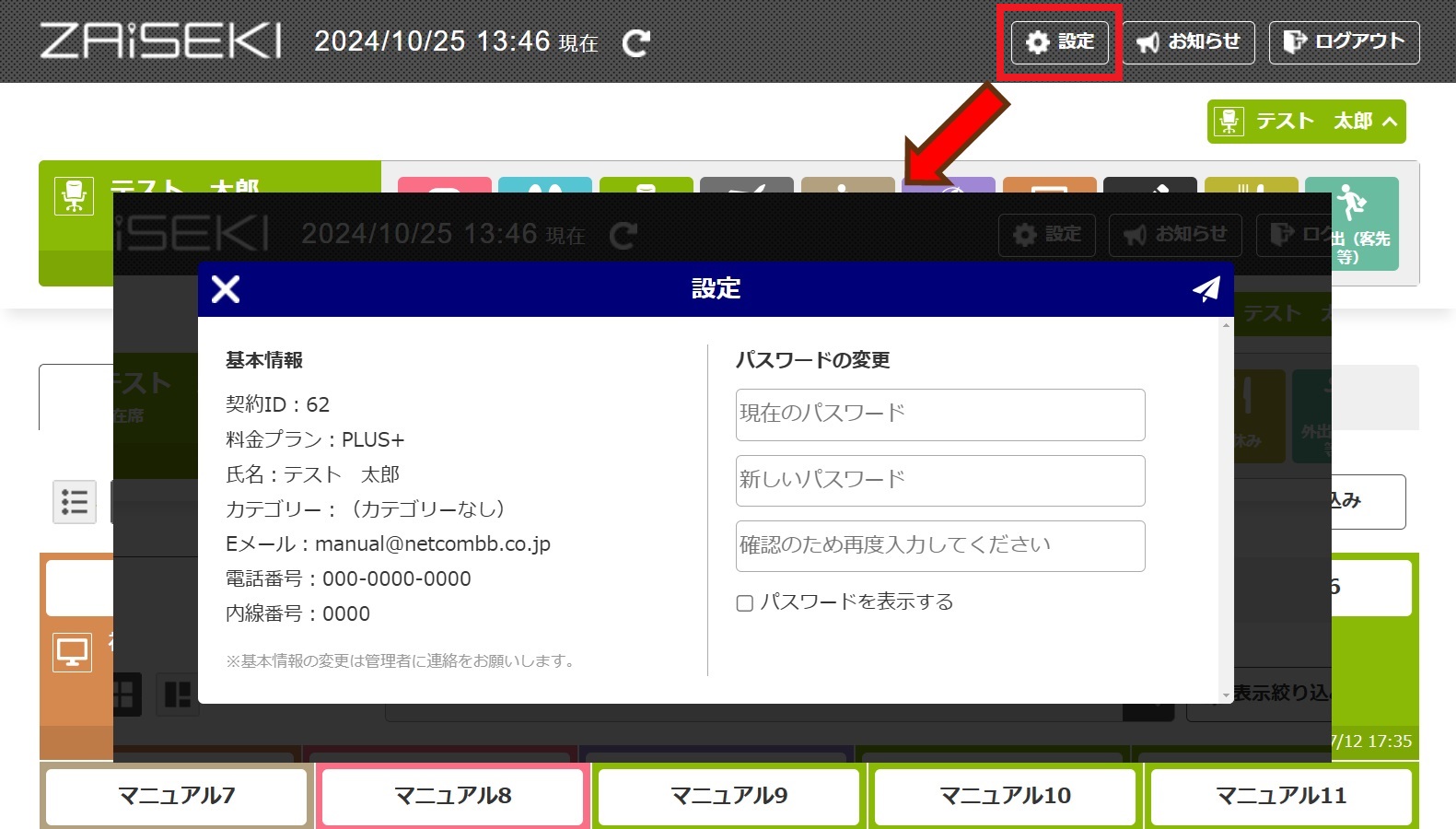Click the カテゴリー：(カテゴリーなし) line
The height and width of the screenshot is (829, 1456).
[366, 509]
